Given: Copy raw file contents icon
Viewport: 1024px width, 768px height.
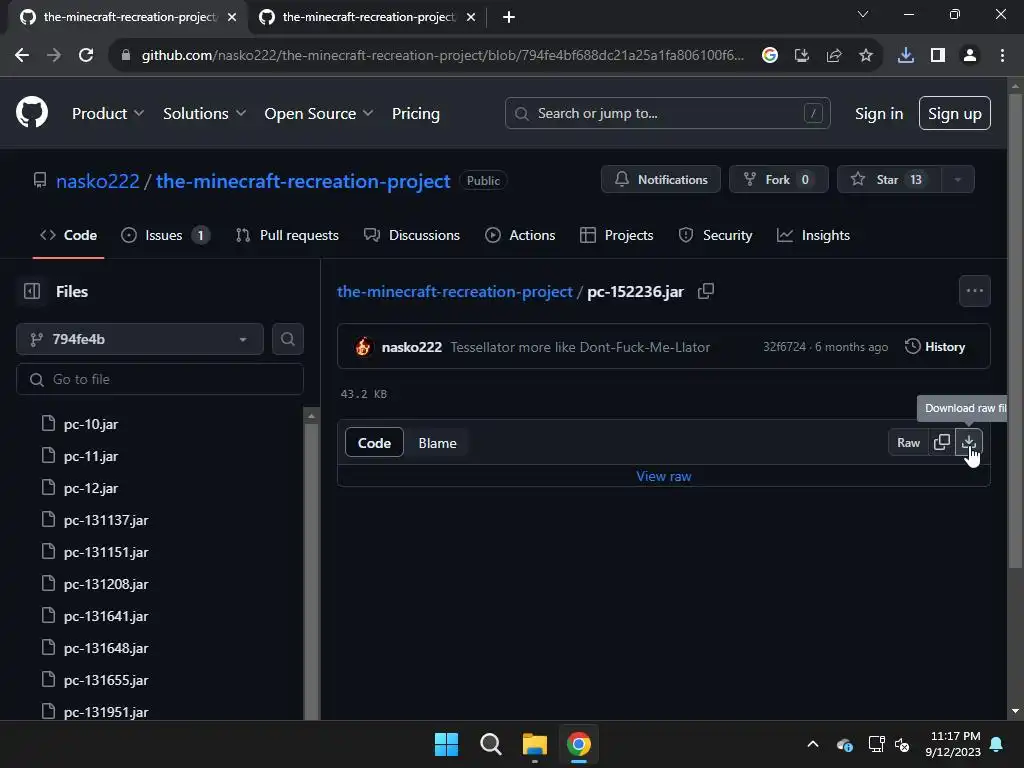Looking at the screenshot, I should click(942, 443).
